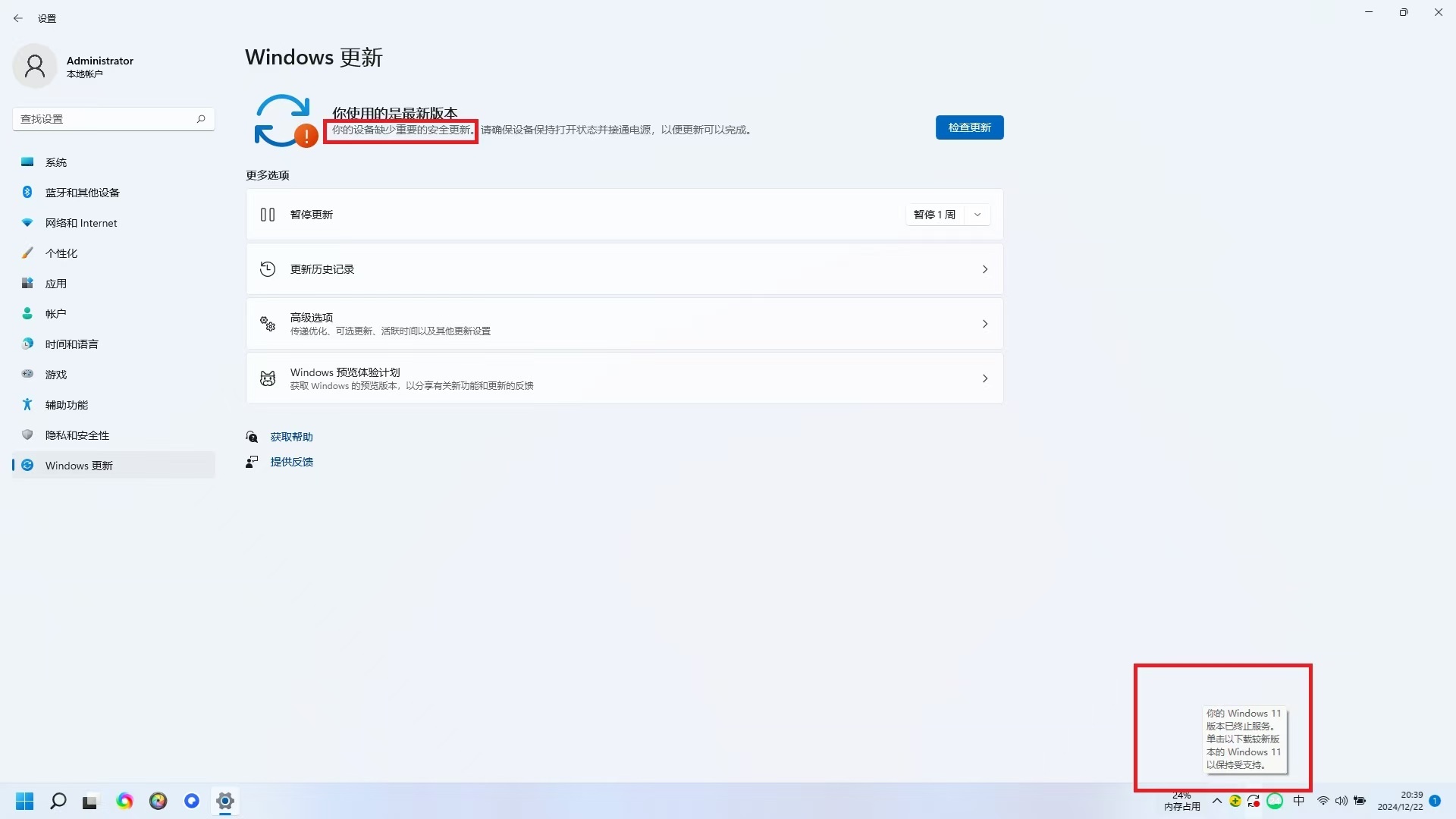1456x819 pixels.
Task: Show hidden tray icons with the chevron
Action: pos(1217,800)
